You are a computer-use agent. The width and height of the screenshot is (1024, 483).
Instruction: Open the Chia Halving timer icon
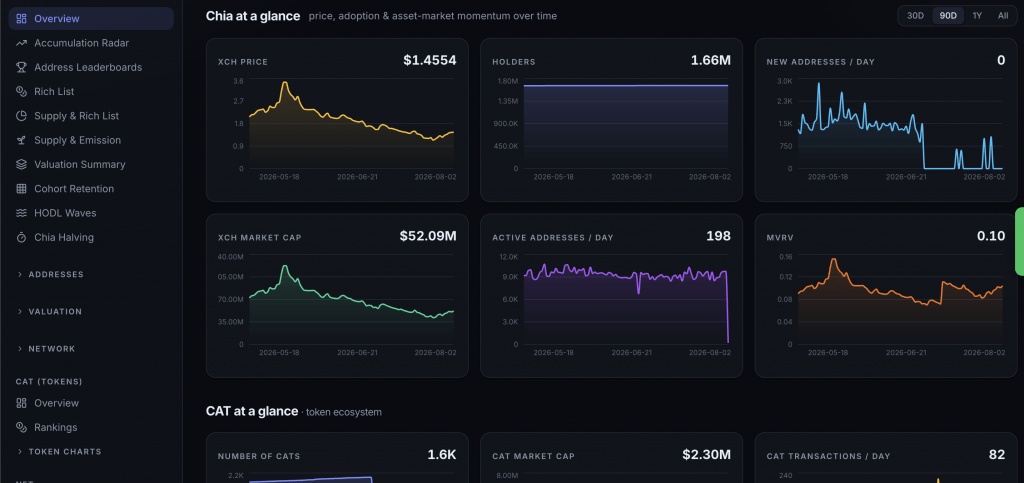coord(22,238)
